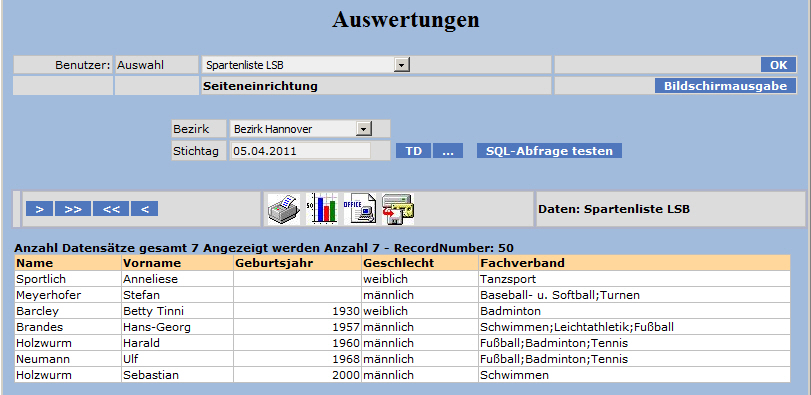
Task: Click the Anneliese first name cell
Action: pos(177,279)
